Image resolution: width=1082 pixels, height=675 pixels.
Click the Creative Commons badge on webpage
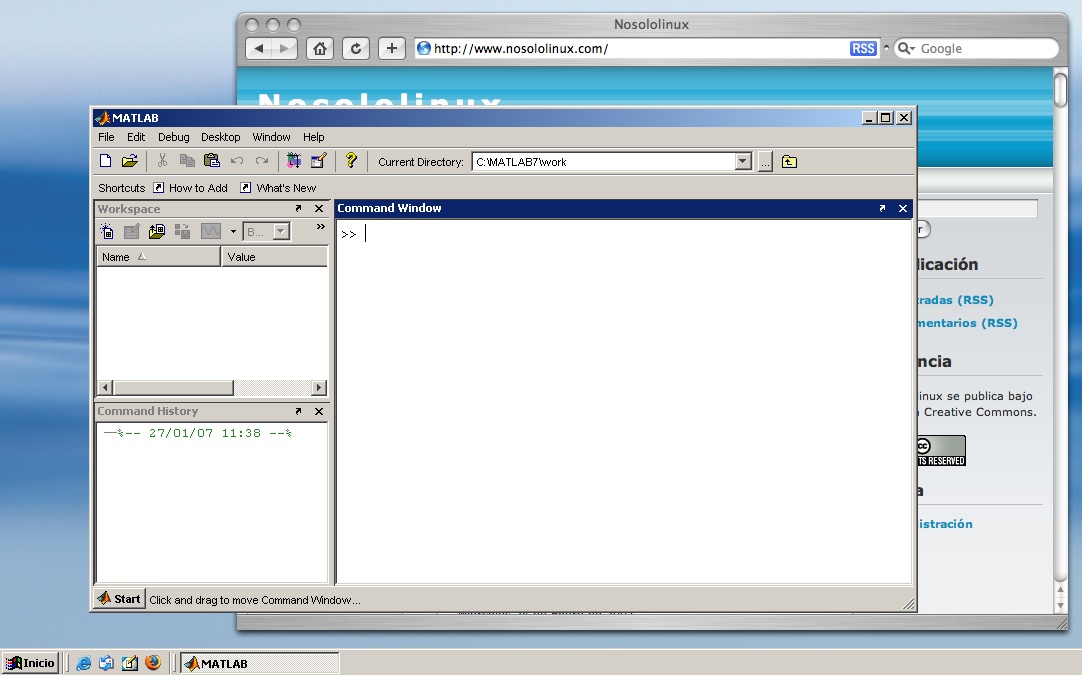(x=941, y=451)
